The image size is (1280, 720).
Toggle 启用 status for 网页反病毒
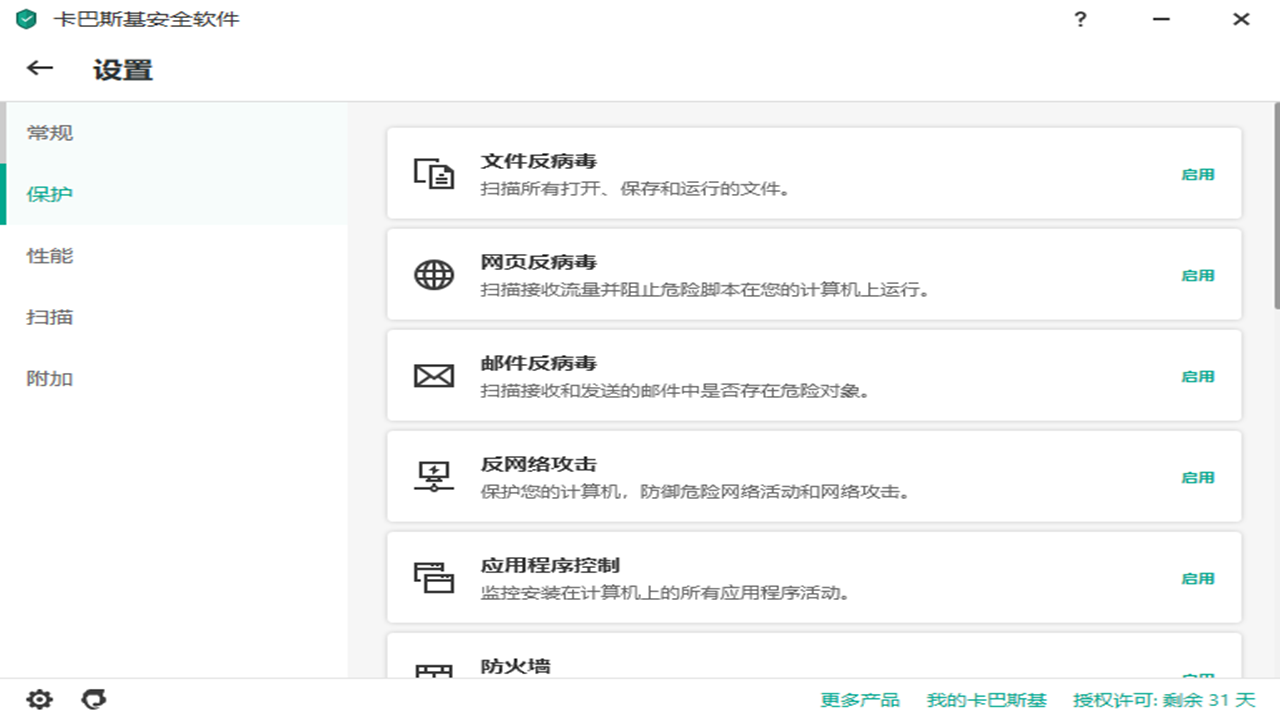point(1199,275)
